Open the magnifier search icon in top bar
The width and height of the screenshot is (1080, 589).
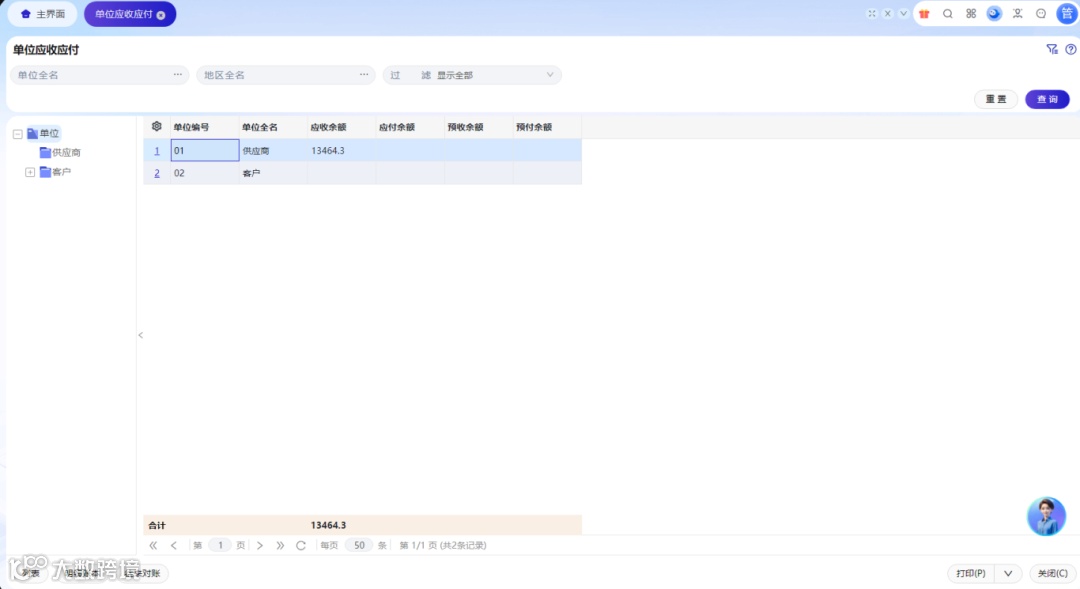(948, 14)
